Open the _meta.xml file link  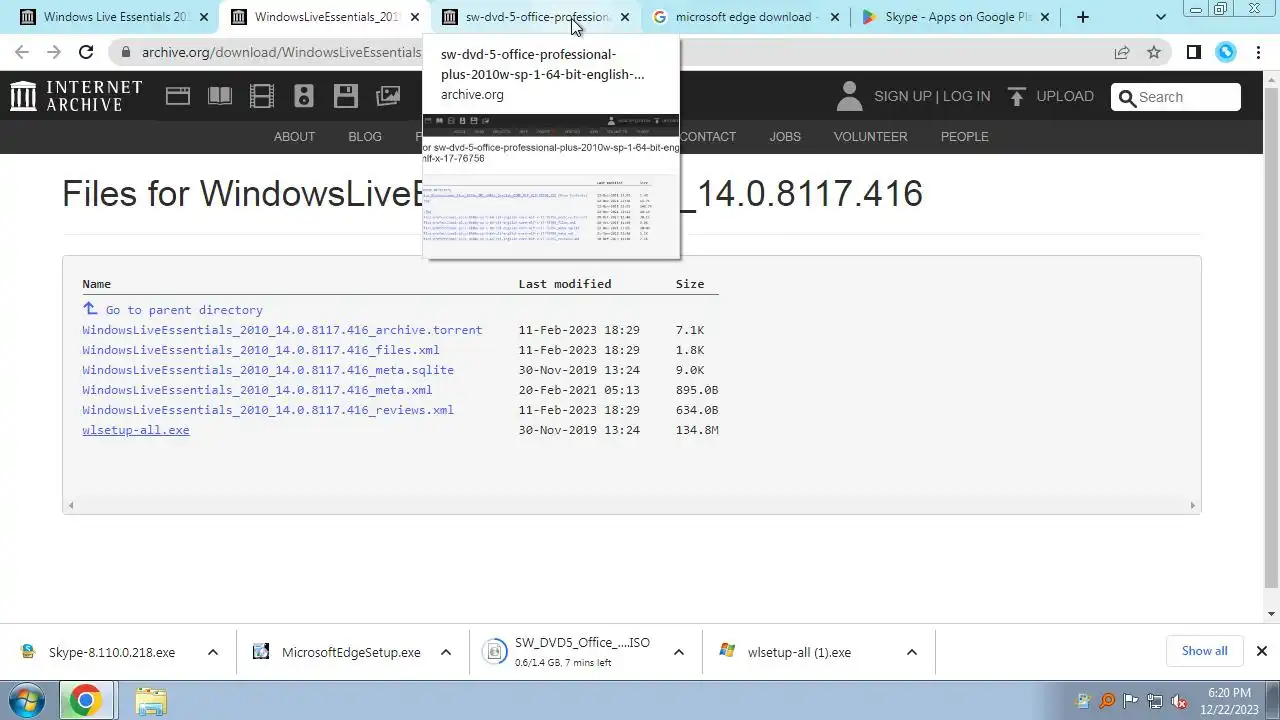tap(257, 390)
